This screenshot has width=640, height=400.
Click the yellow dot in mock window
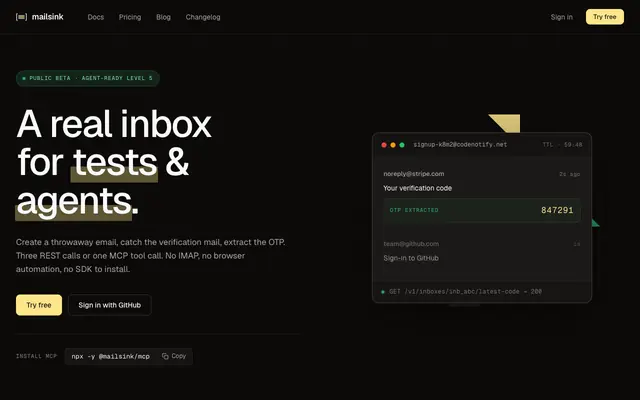click(393, 145)
